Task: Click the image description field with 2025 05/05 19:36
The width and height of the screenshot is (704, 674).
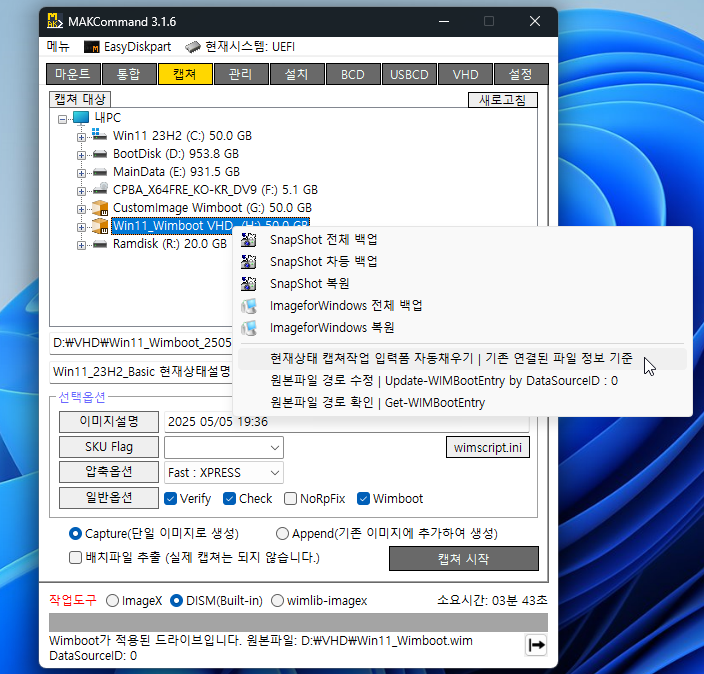Action: [x=347, y=422]
